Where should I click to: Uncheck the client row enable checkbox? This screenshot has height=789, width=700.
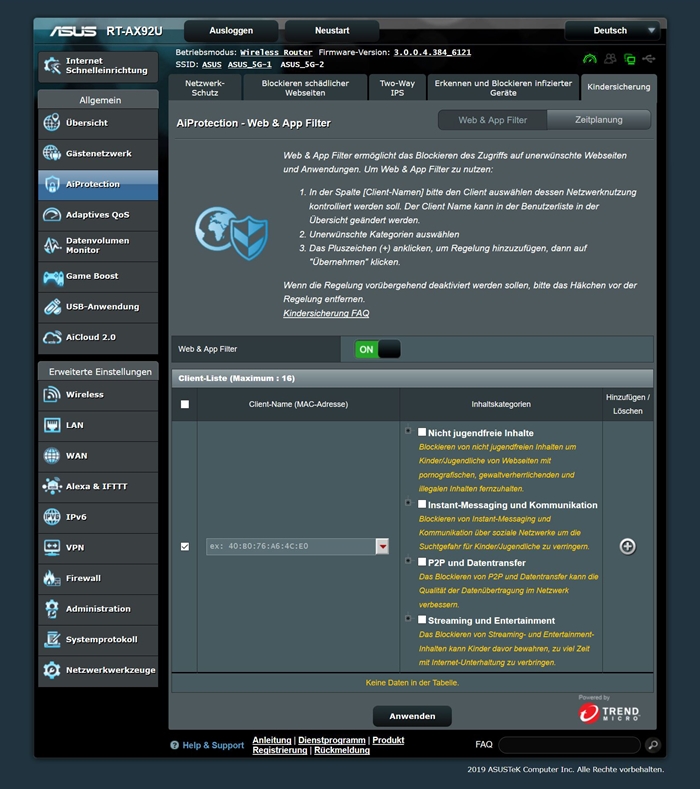click(185, 546)
